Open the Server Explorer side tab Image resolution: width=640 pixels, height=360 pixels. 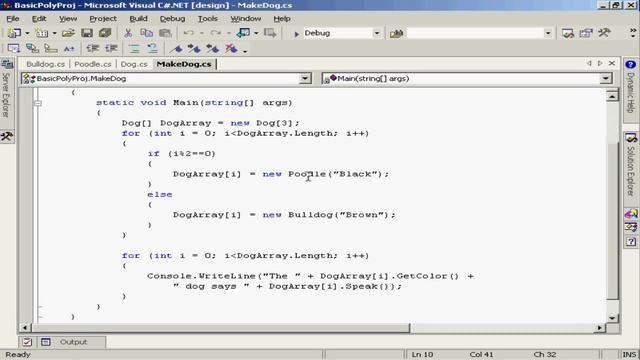(7, 88)
